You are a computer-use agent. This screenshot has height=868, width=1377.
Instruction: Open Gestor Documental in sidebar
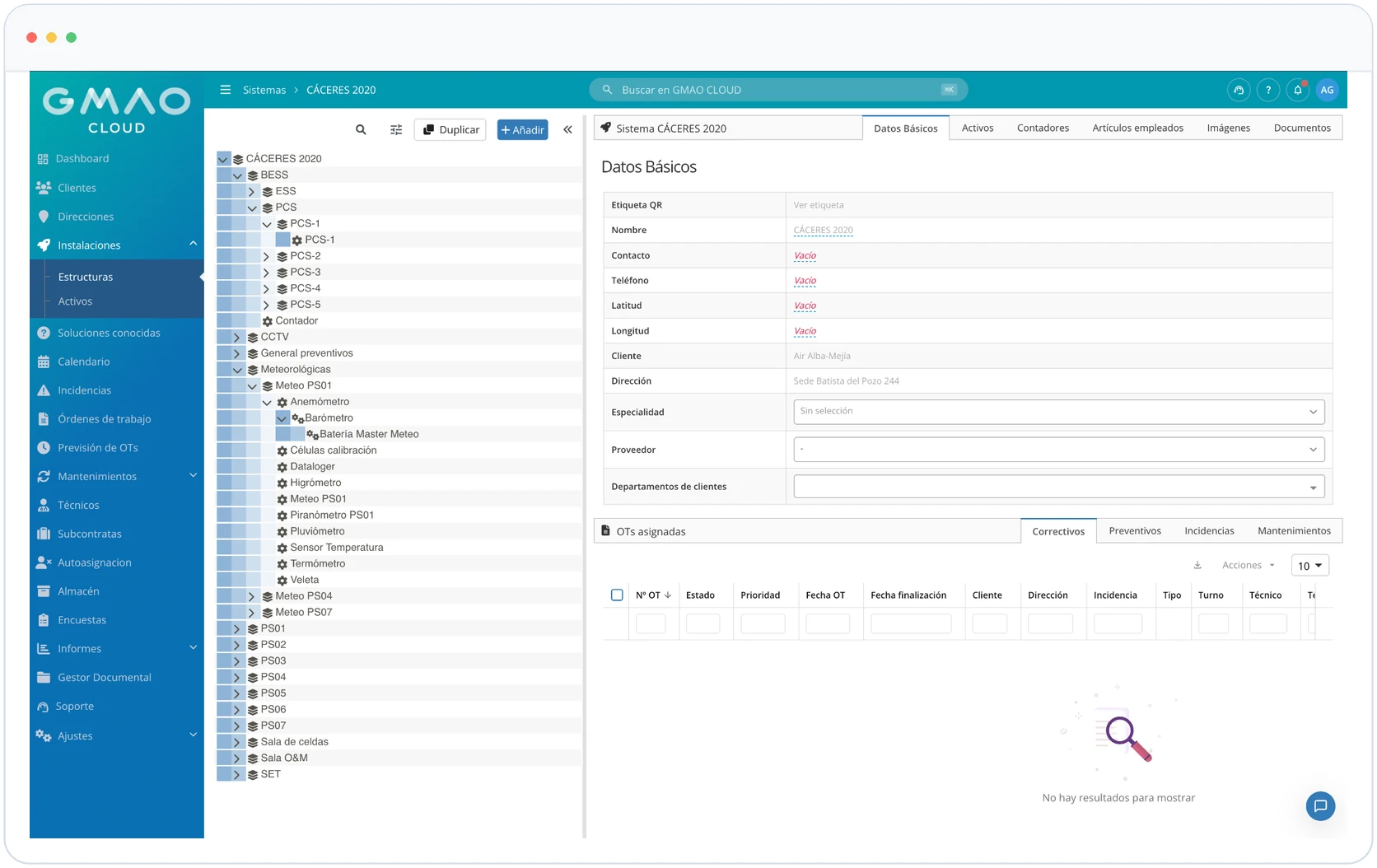point(104,678)
